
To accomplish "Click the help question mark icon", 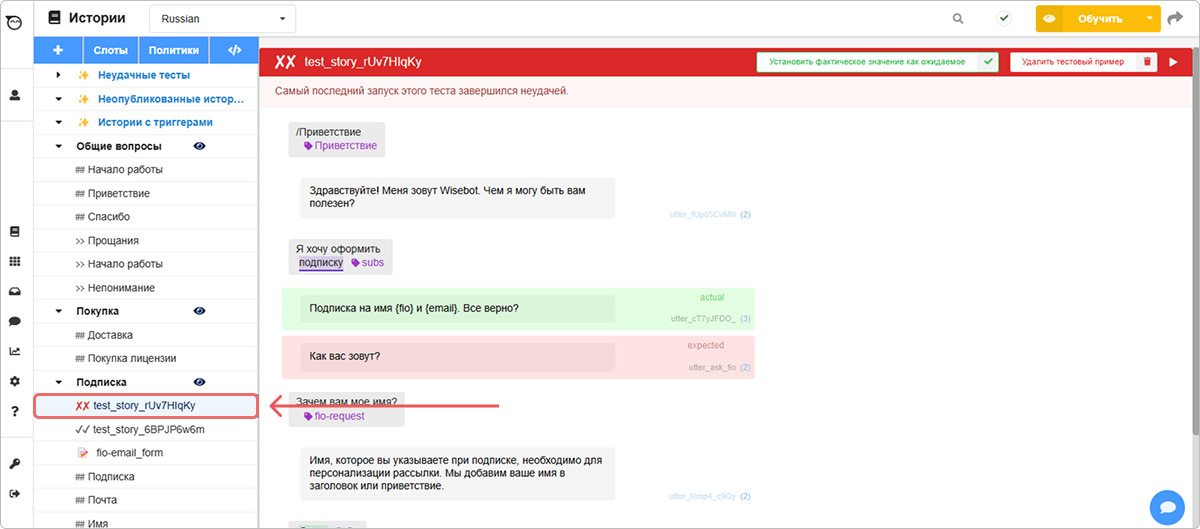I will [15, 411].
